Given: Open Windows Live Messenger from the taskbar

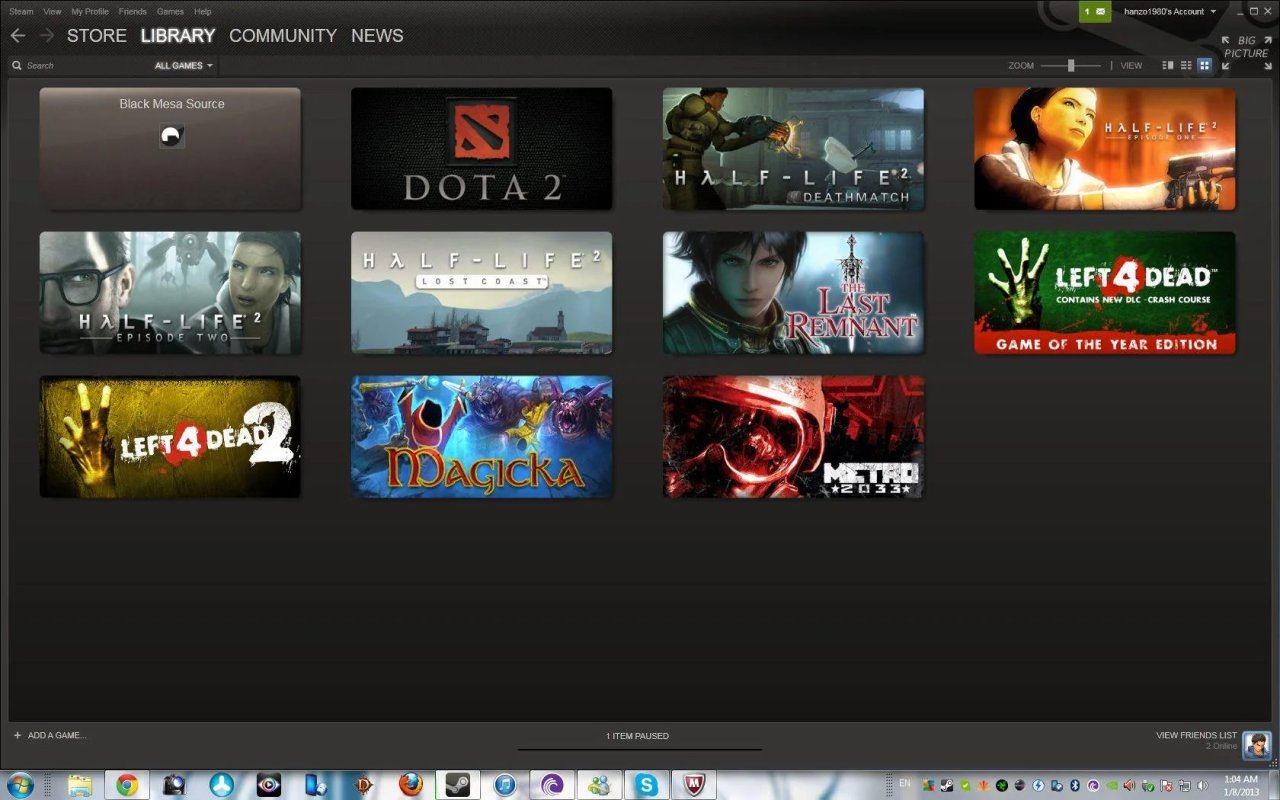Looking at the screenshot, I should (600, 785).
